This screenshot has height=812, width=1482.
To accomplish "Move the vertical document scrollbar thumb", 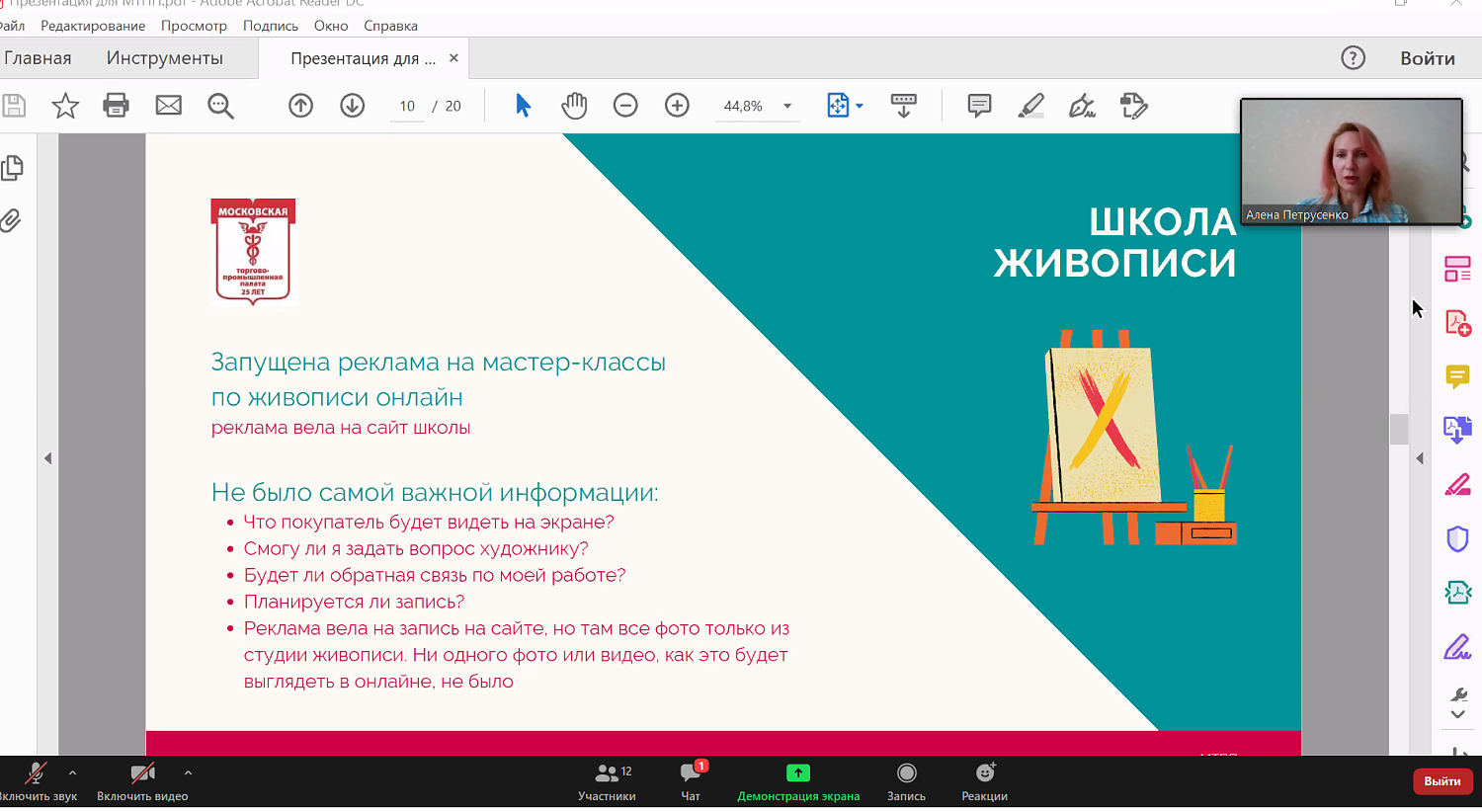I will click(x=1399, y=429).
